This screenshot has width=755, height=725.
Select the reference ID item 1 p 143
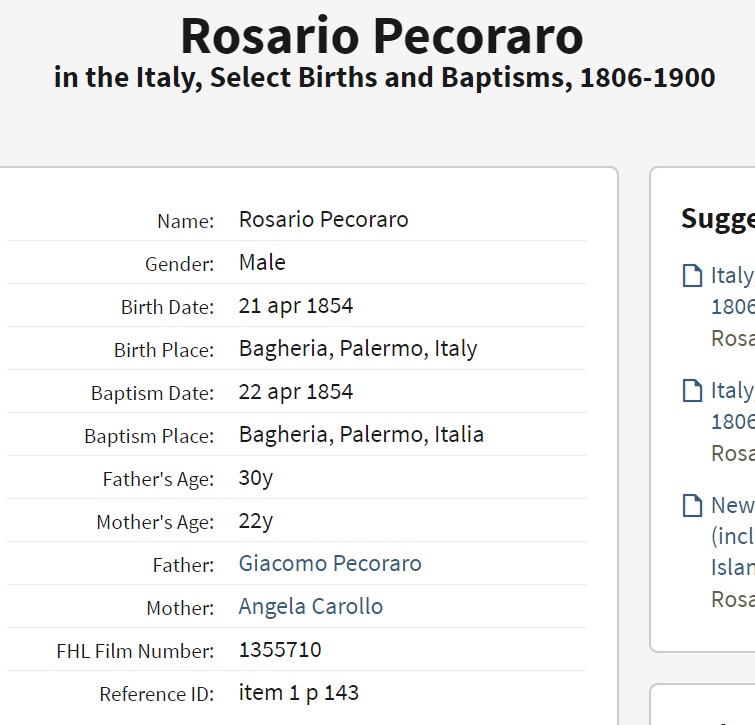click(298, 693)
